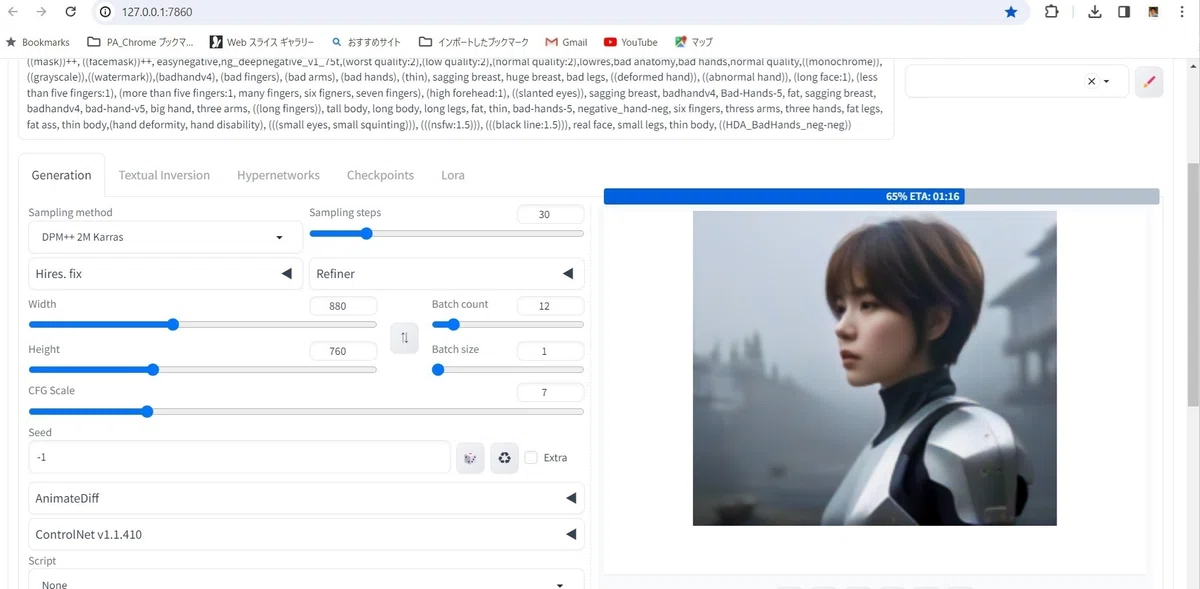Viewport: 1200px width, 589px height.
Task: Open the Gmail bookmark
Action: tap(566, 42)
